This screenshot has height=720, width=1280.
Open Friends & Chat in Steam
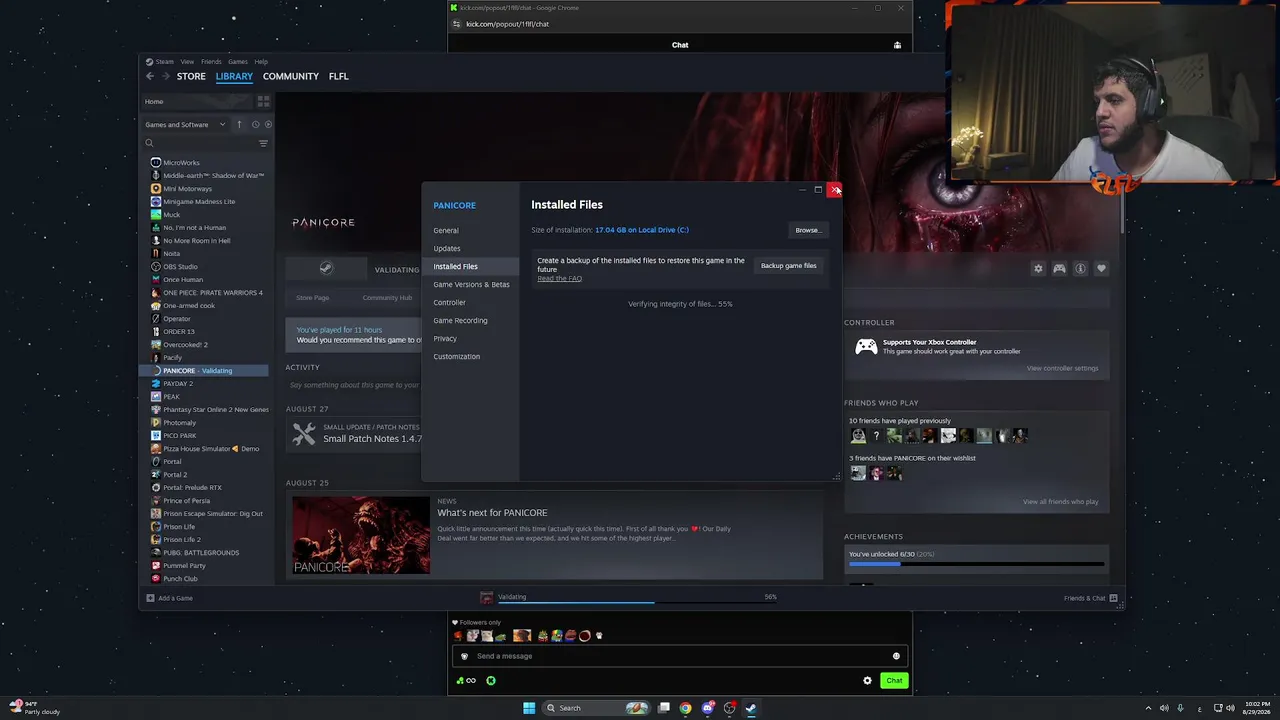tap(1091, 598)
